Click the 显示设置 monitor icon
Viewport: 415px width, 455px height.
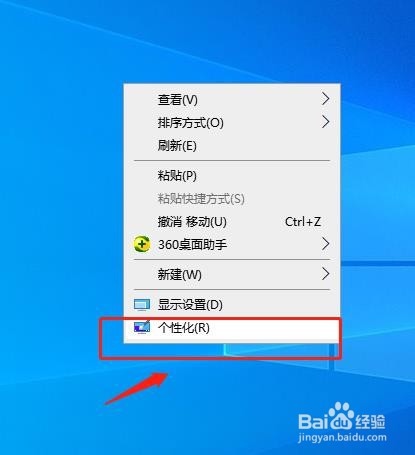click(142, 304)
